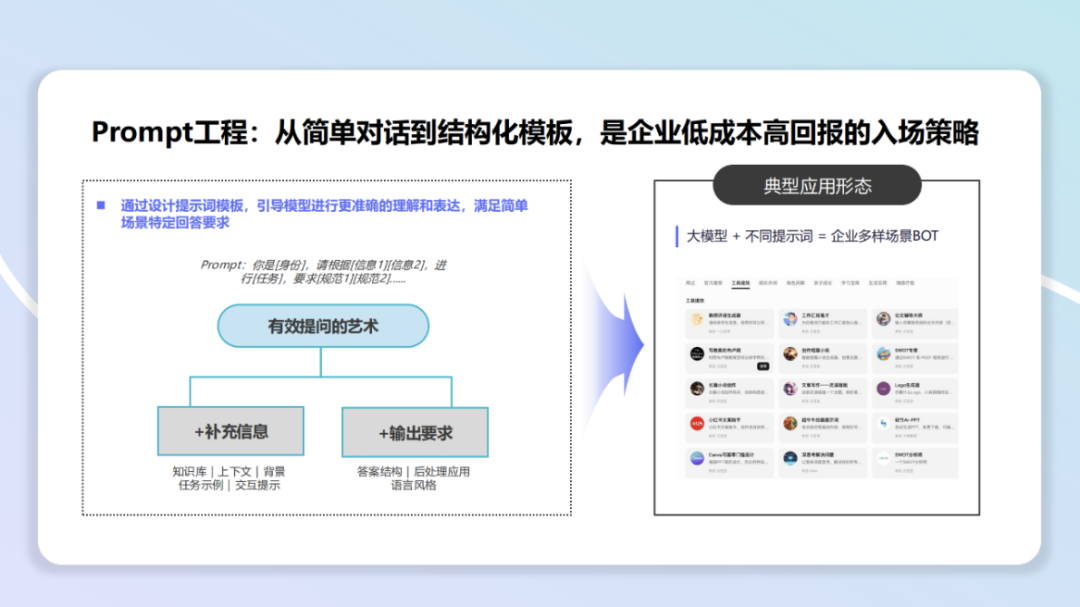The image size is (1080, 607).
Task: Open the 创作短篇小说 bot avatar
Action: [x=790, y=353]
